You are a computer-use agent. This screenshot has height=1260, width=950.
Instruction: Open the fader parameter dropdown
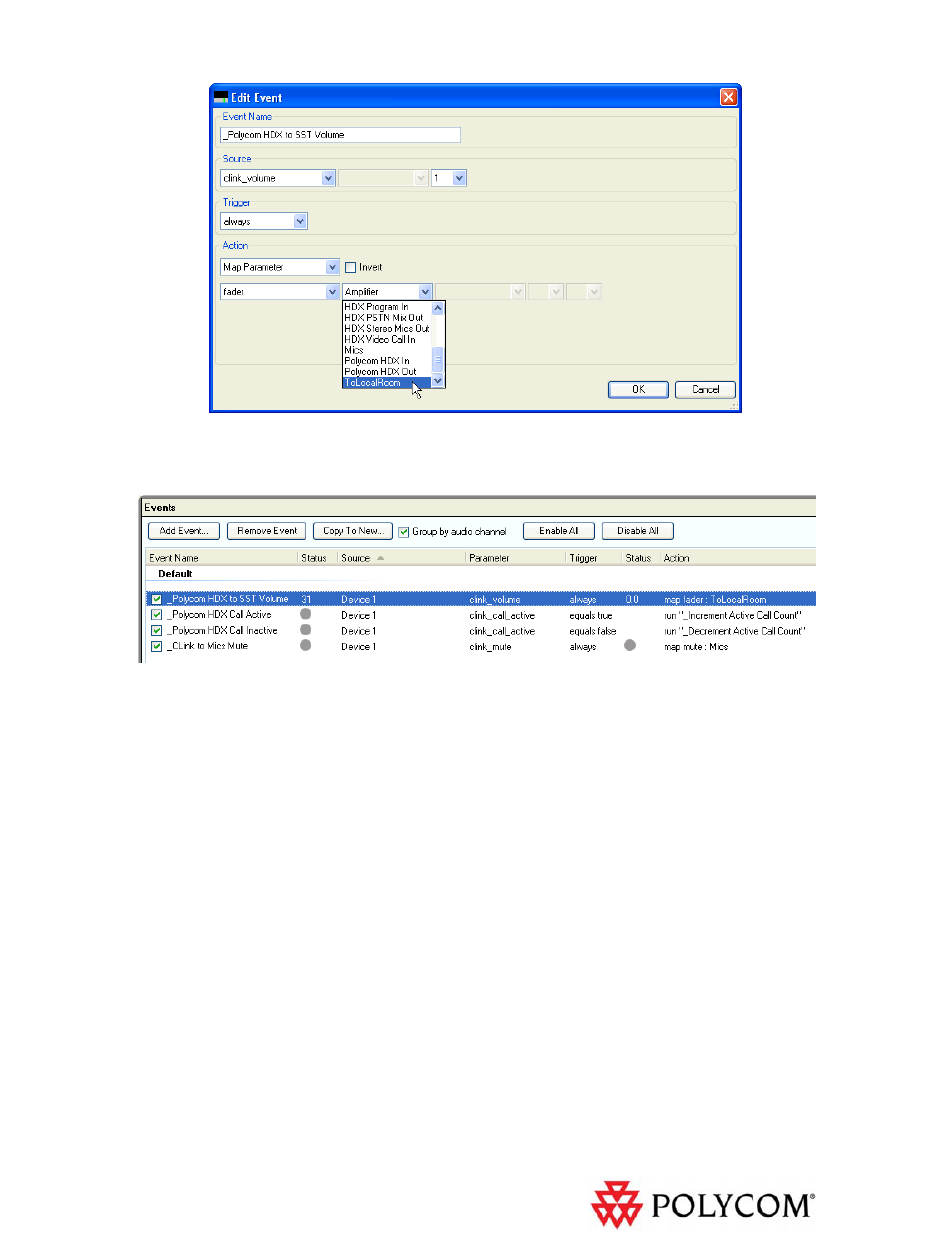click(x=333, y=291)
